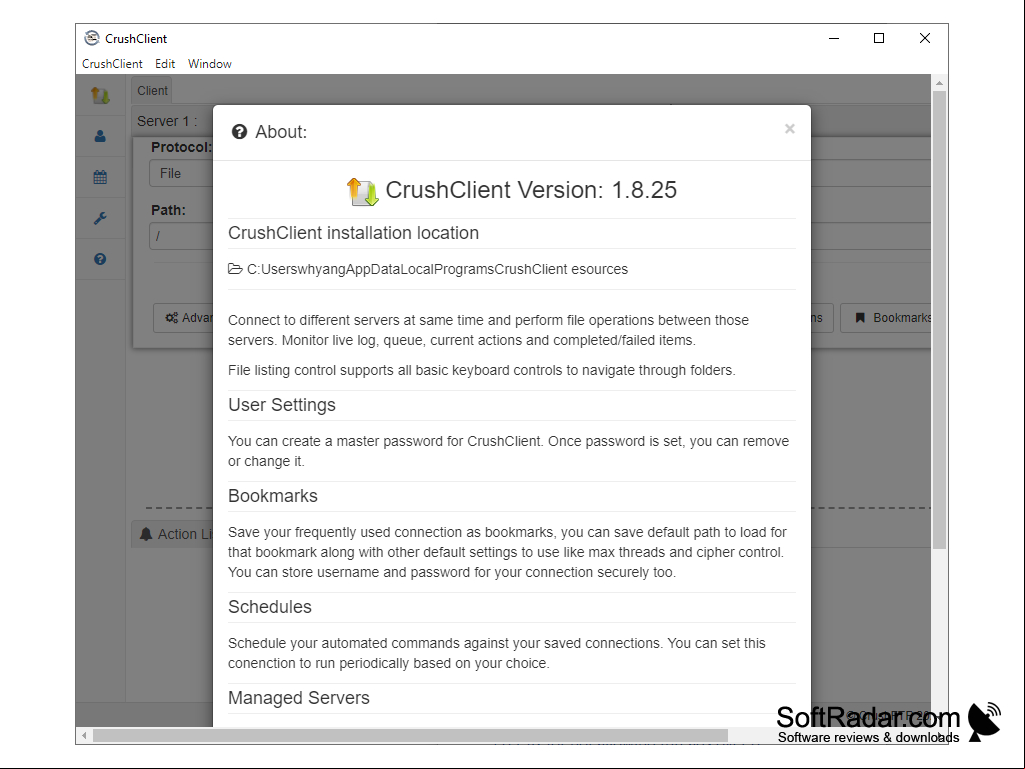Click the installation path text
The width and height of the screenshot is (1025, 769).
click(x=437, y=269)
